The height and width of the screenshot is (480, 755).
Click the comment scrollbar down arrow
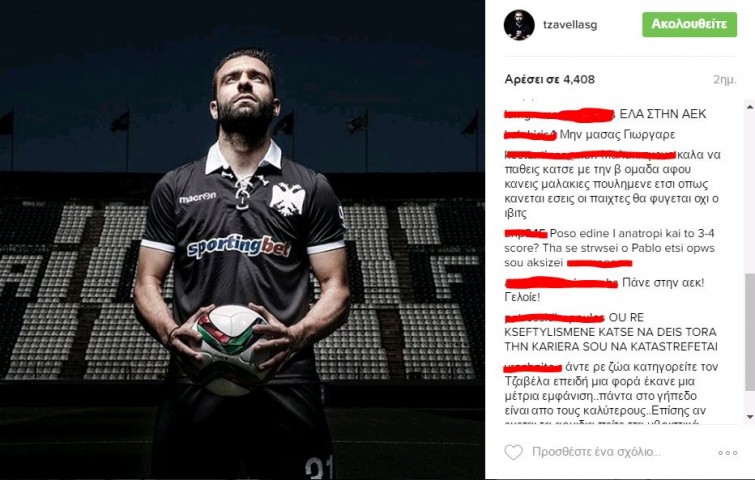click(750, 417)
